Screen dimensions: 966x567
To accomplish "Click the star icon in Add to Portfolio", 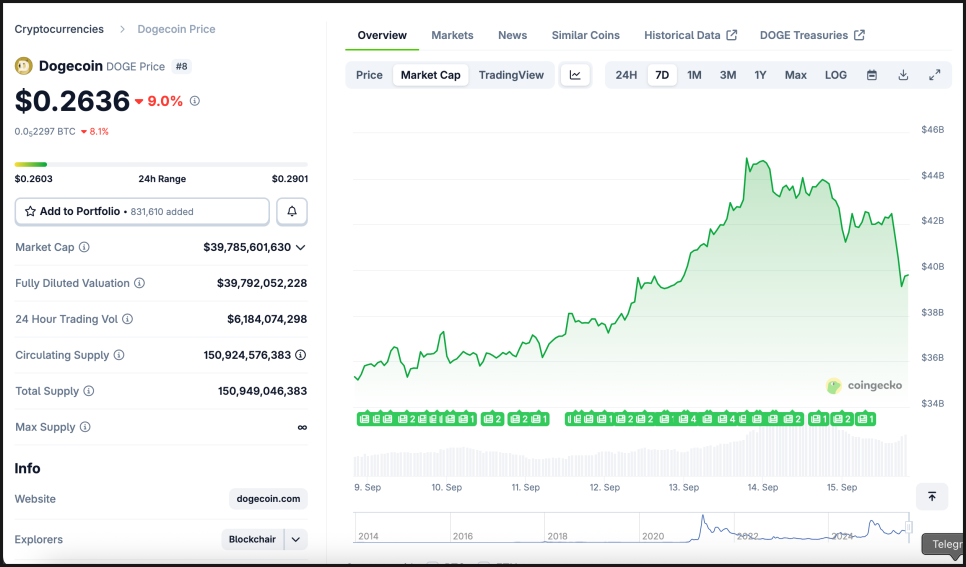I will pyautogui.click(x=30, y=211).
